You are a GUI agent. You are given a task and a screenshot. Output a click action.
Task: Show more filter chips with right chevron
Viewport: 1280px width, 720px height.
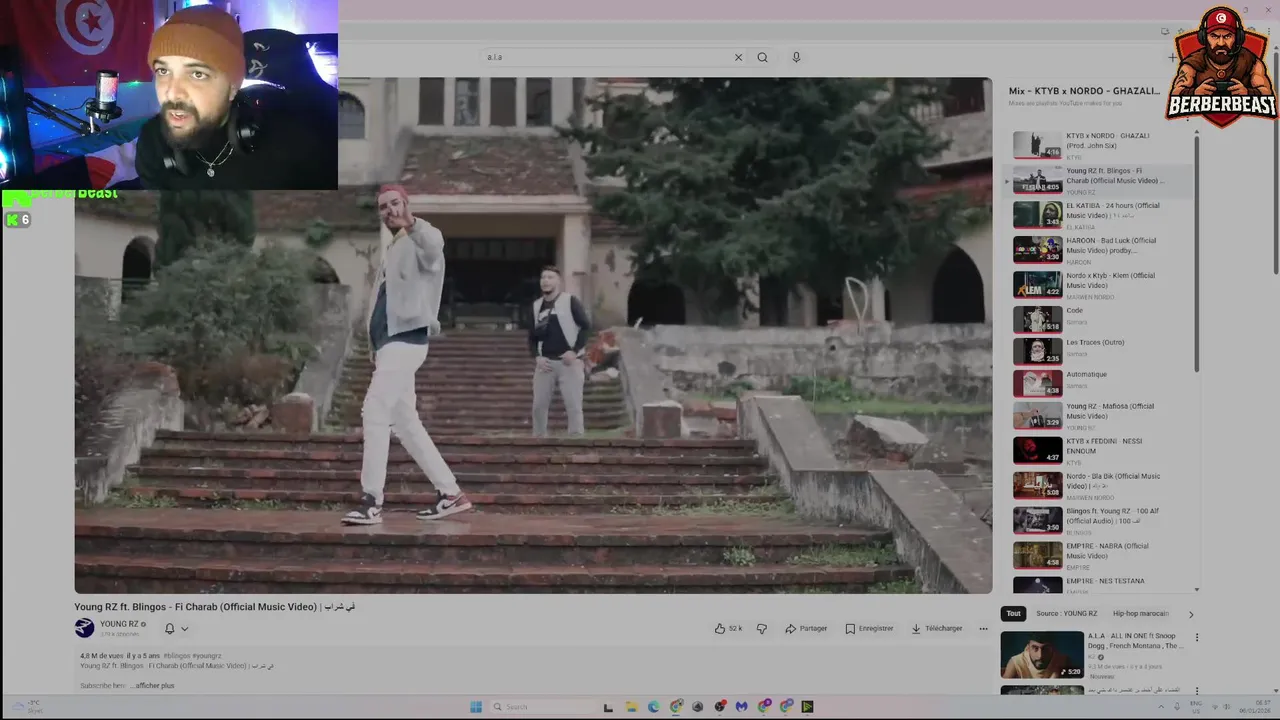1190,614
